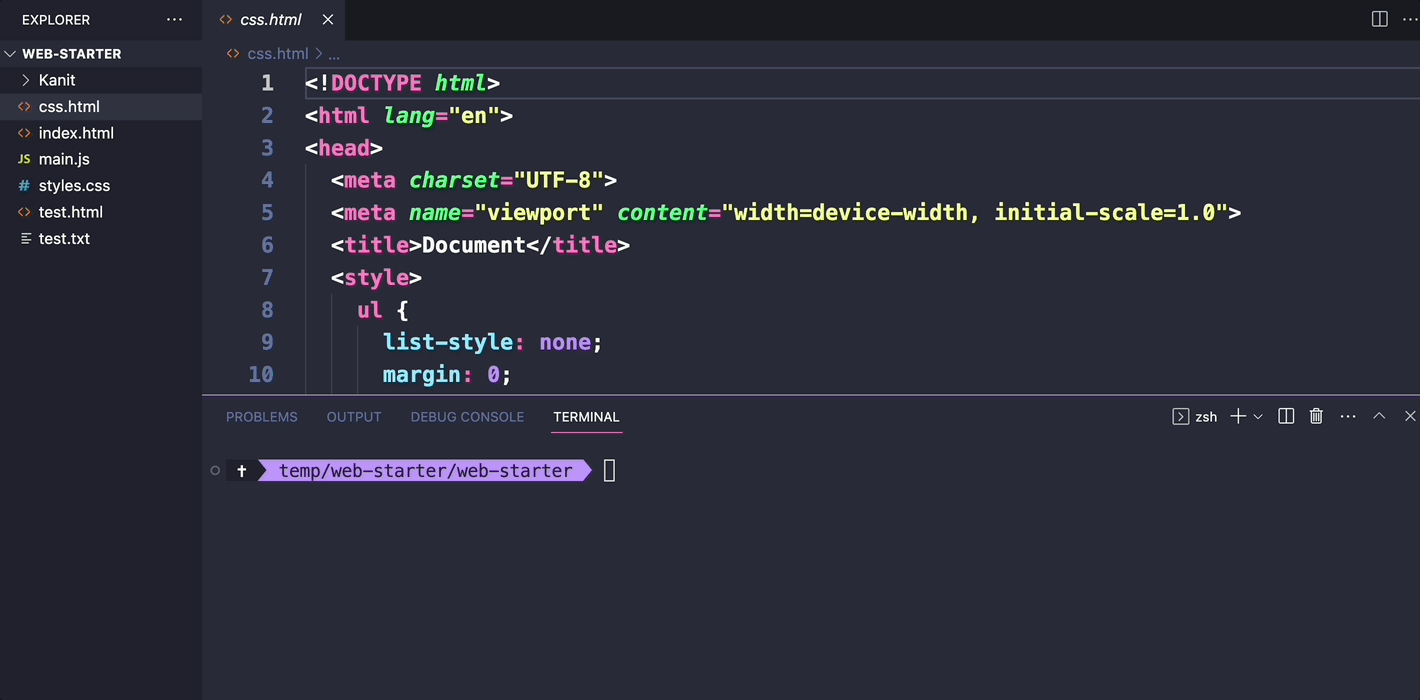Open test.txt from the file list

64,238
